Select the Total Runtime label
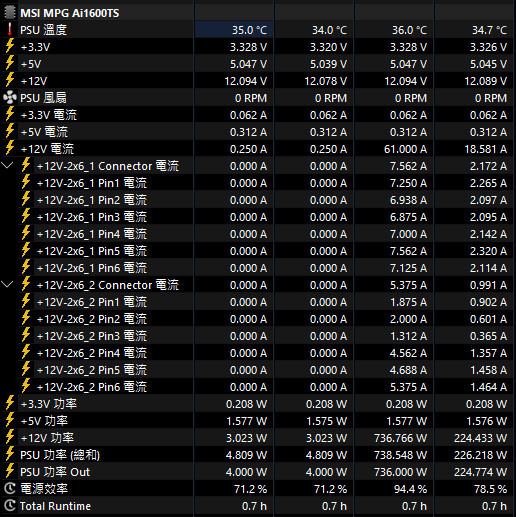This screenshot has width=516, height=517. [x=55, y=506]
